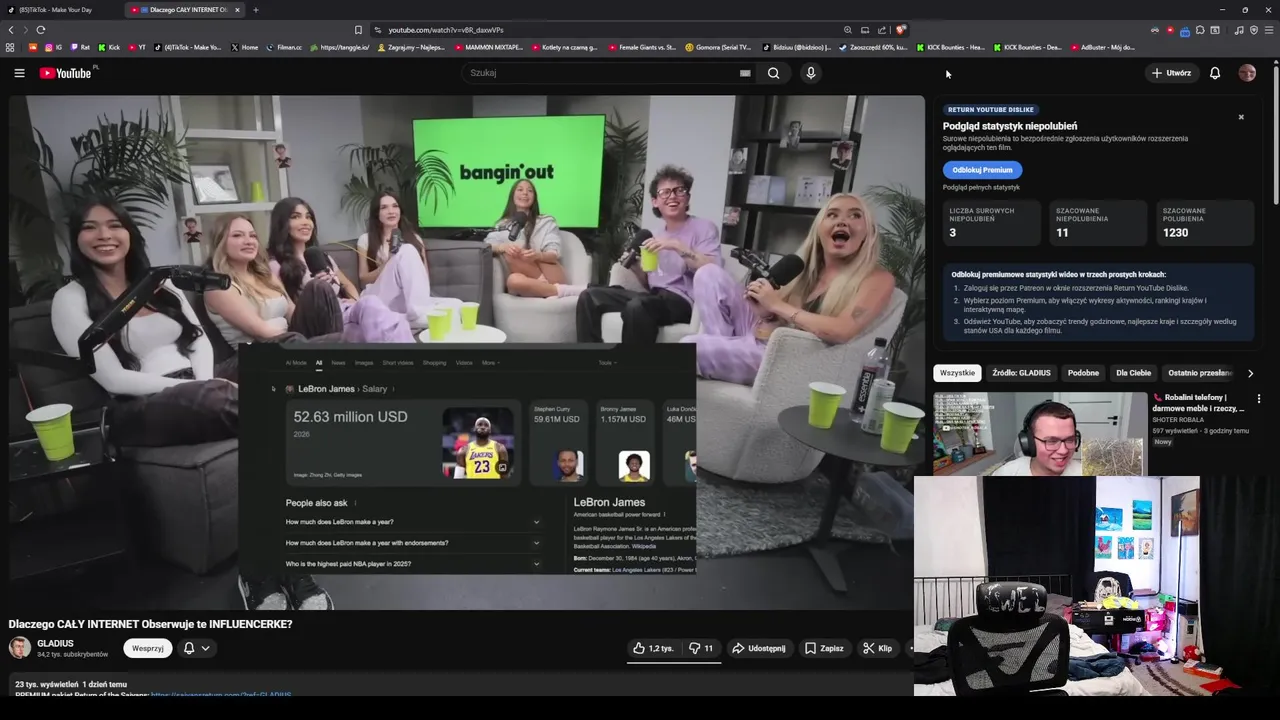The height and width of the screenshot is (720, 1280).
Task: Open the apps grid in bookmarks bar
Action: click(10, 47)
